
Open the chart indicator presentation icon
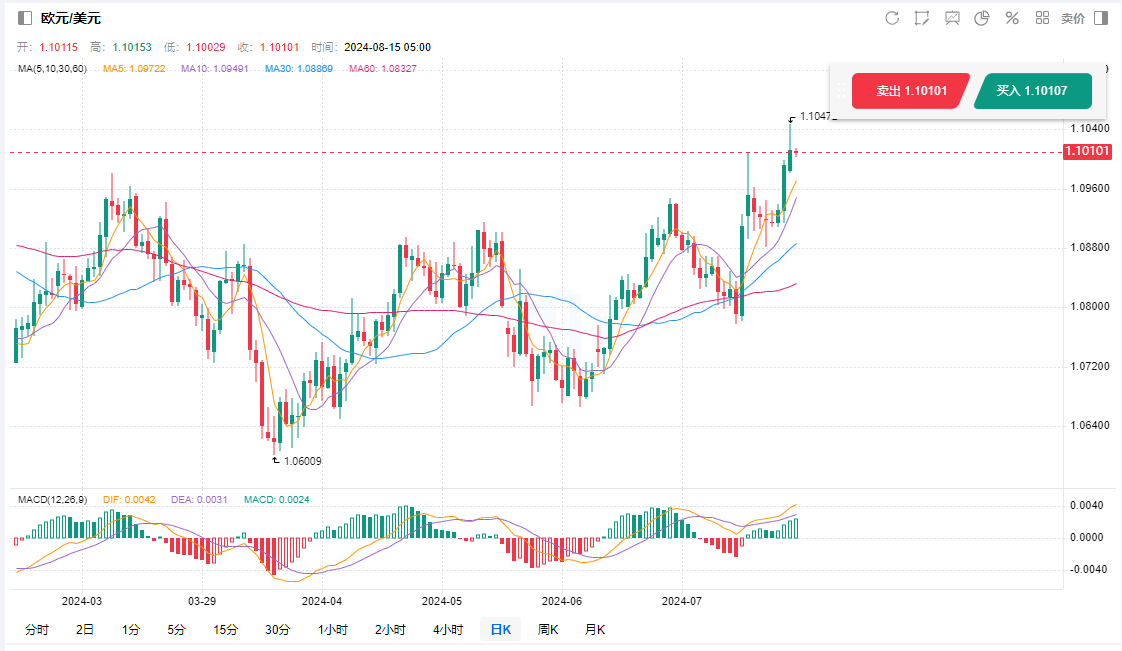[x=952, y=18]
